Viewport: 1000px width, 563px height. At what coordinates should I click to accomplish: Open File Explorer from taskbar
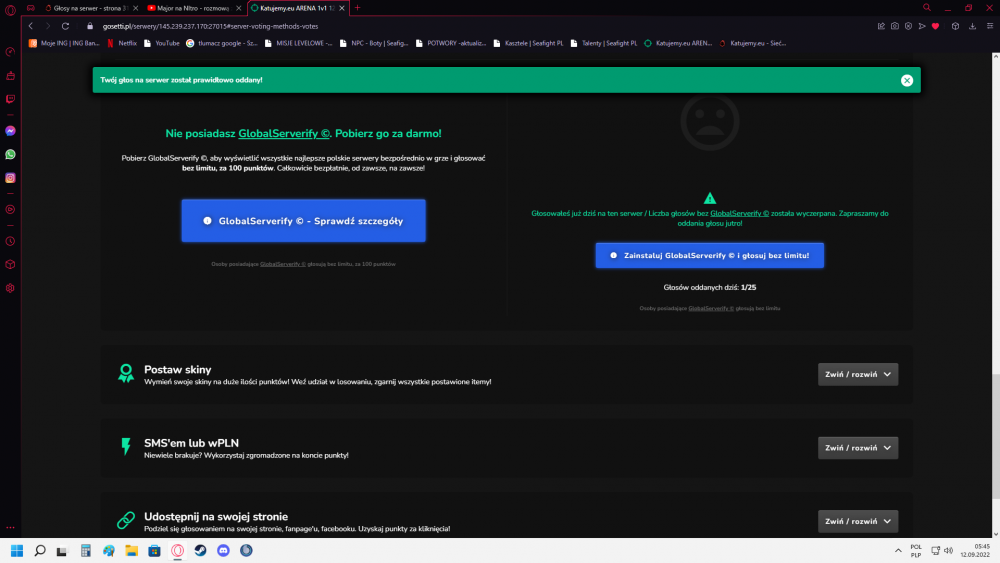(x=131, y=551)
